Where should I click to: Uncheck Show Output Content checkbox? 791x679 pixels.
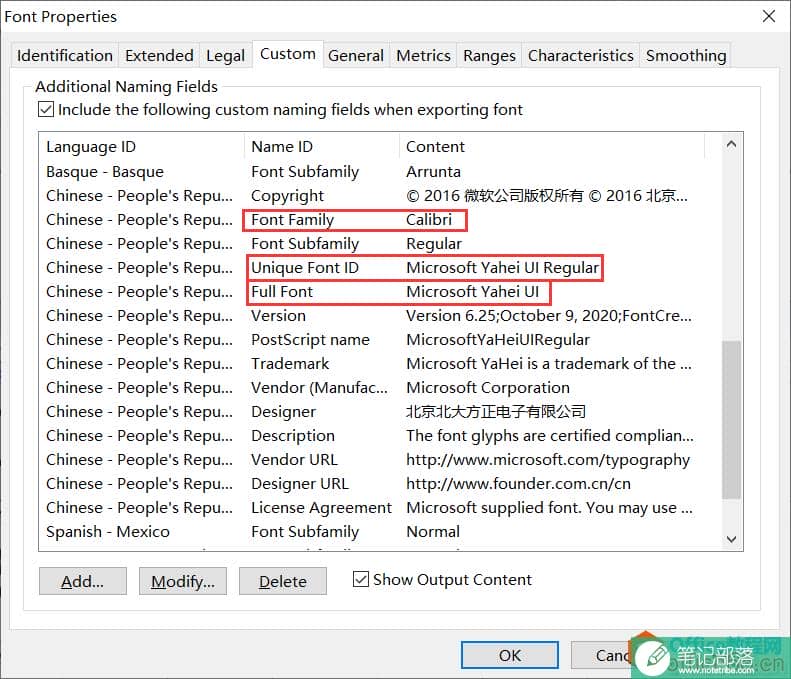coord(361,579)
